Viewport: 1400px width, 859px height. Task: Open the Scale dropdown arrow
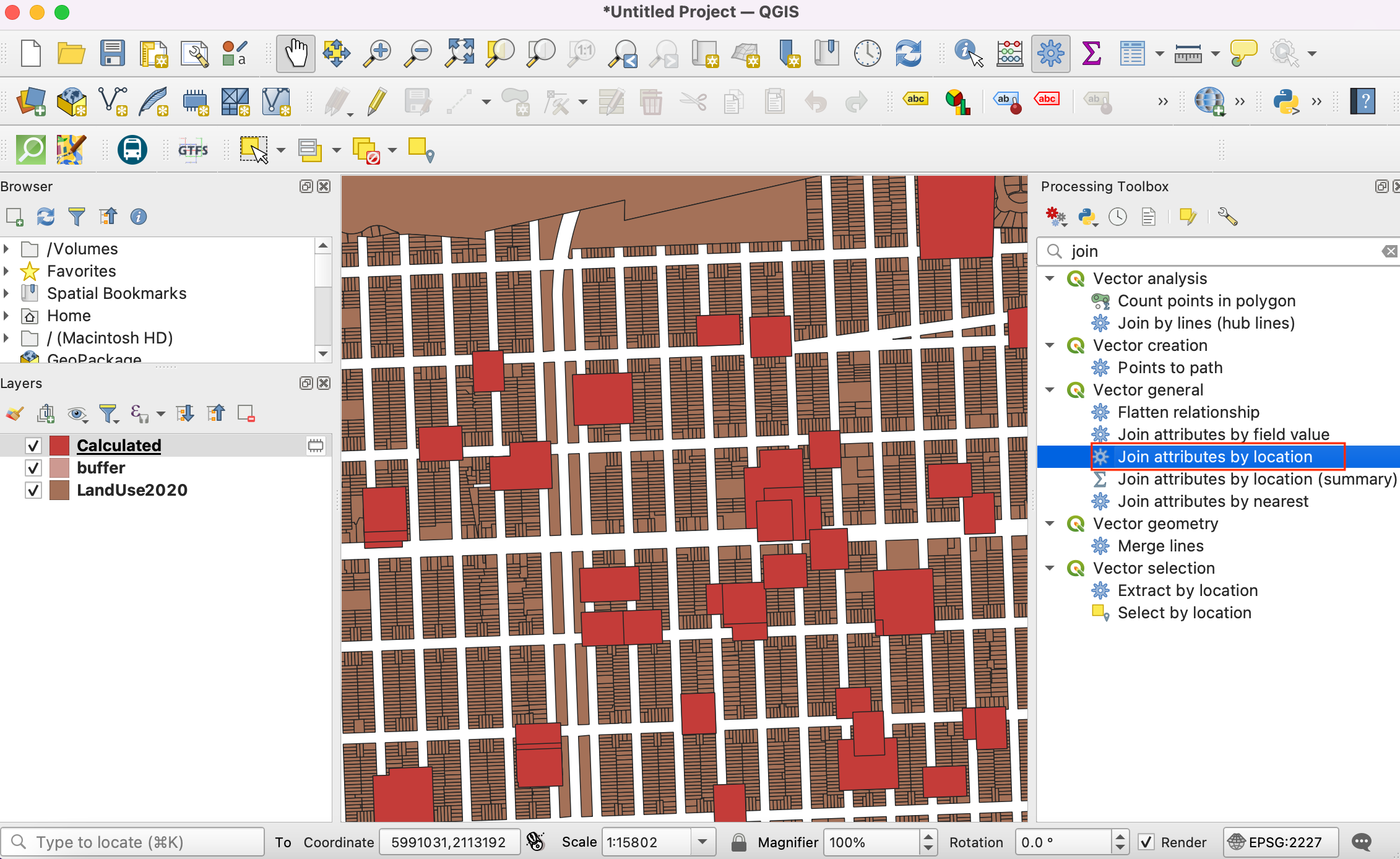pyautogui.click(x=702, y=842)
